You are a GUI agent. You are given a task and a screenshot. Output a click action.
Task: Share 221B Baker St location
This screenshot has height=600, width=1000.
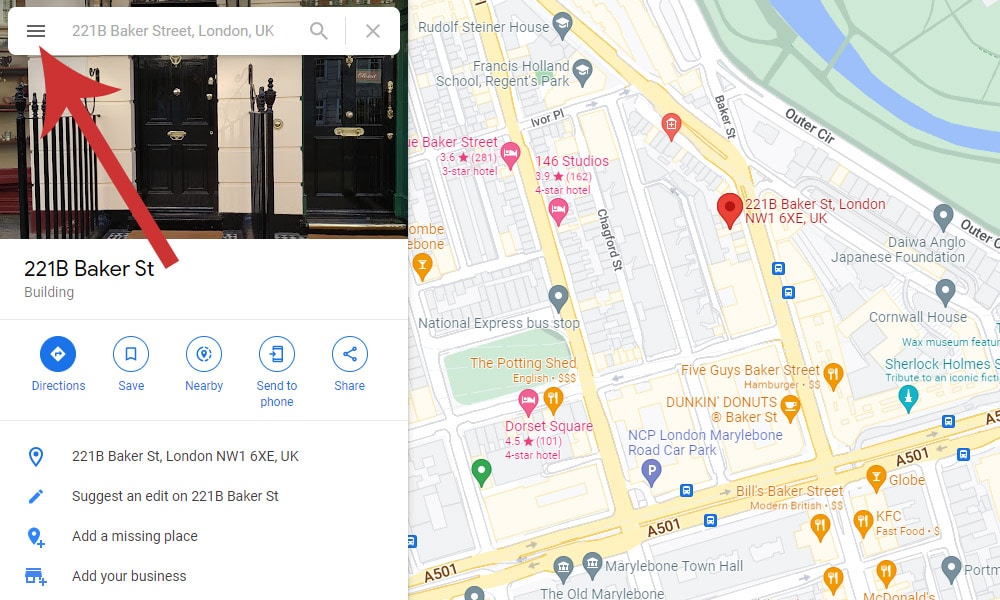[349, 354]
